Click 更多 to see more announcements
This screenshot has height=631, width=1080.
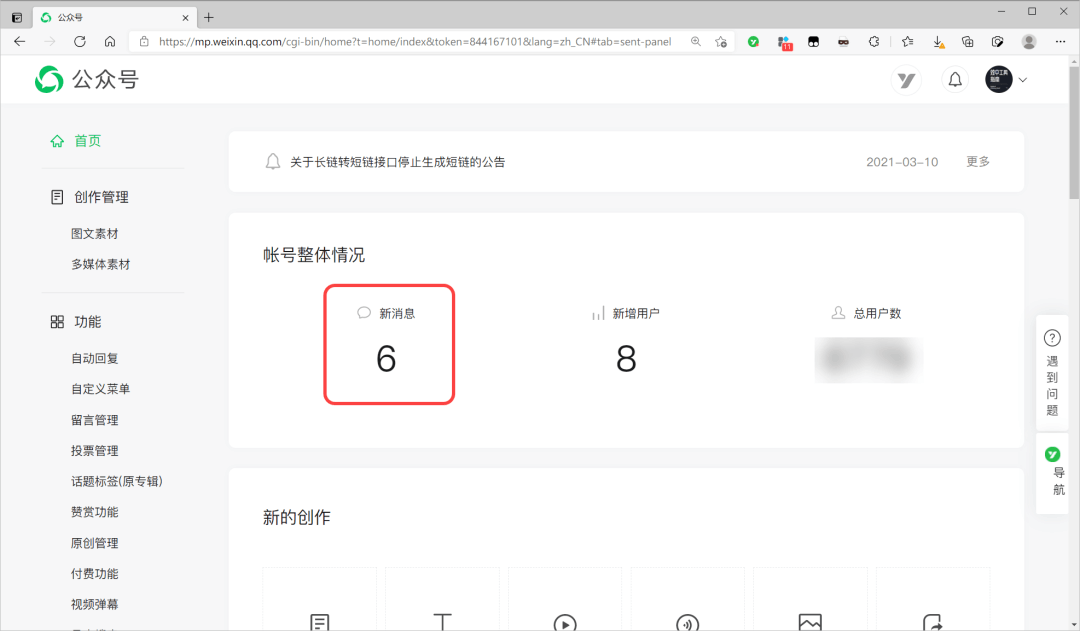pos(977,162)
